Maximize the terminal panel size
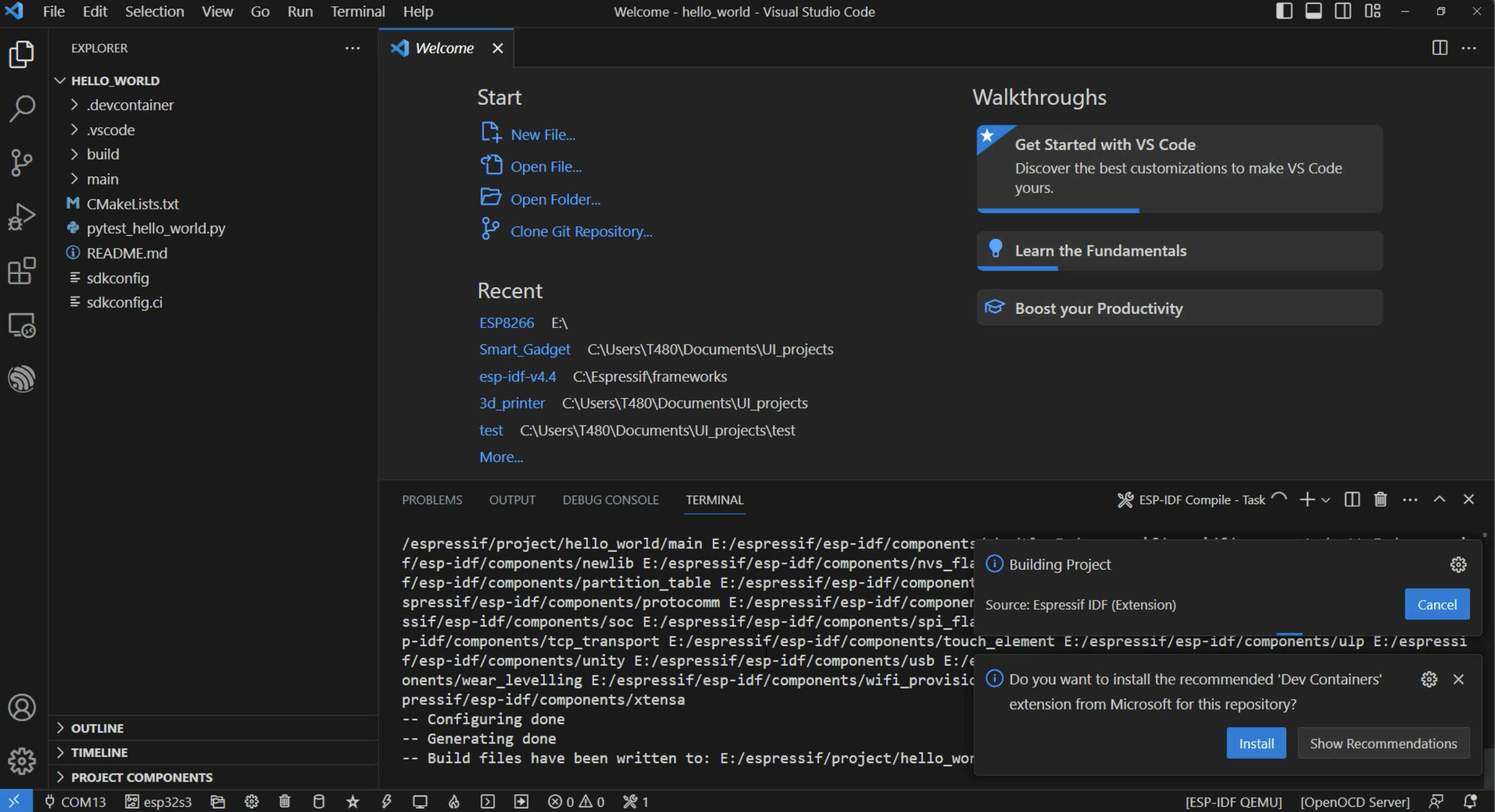The height and width of the screenshot is (812, 1495). coord(1439,499)
